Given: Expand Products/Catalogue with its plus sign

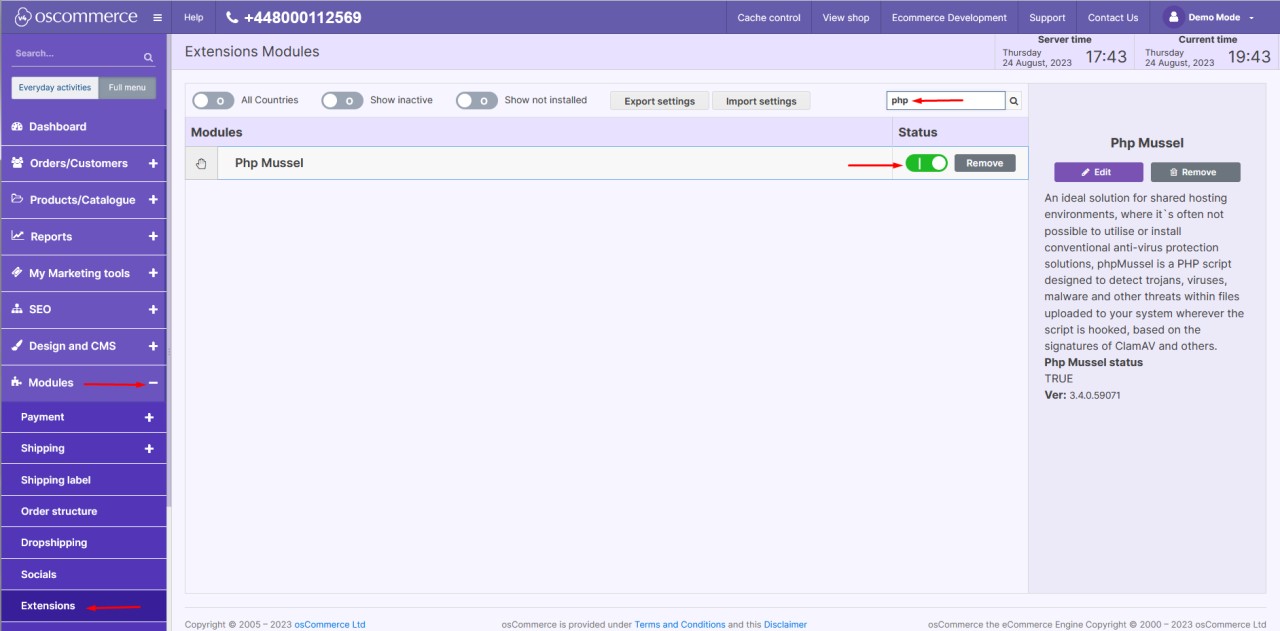Looking at the screenshot, I should click(x=153, y=199).
